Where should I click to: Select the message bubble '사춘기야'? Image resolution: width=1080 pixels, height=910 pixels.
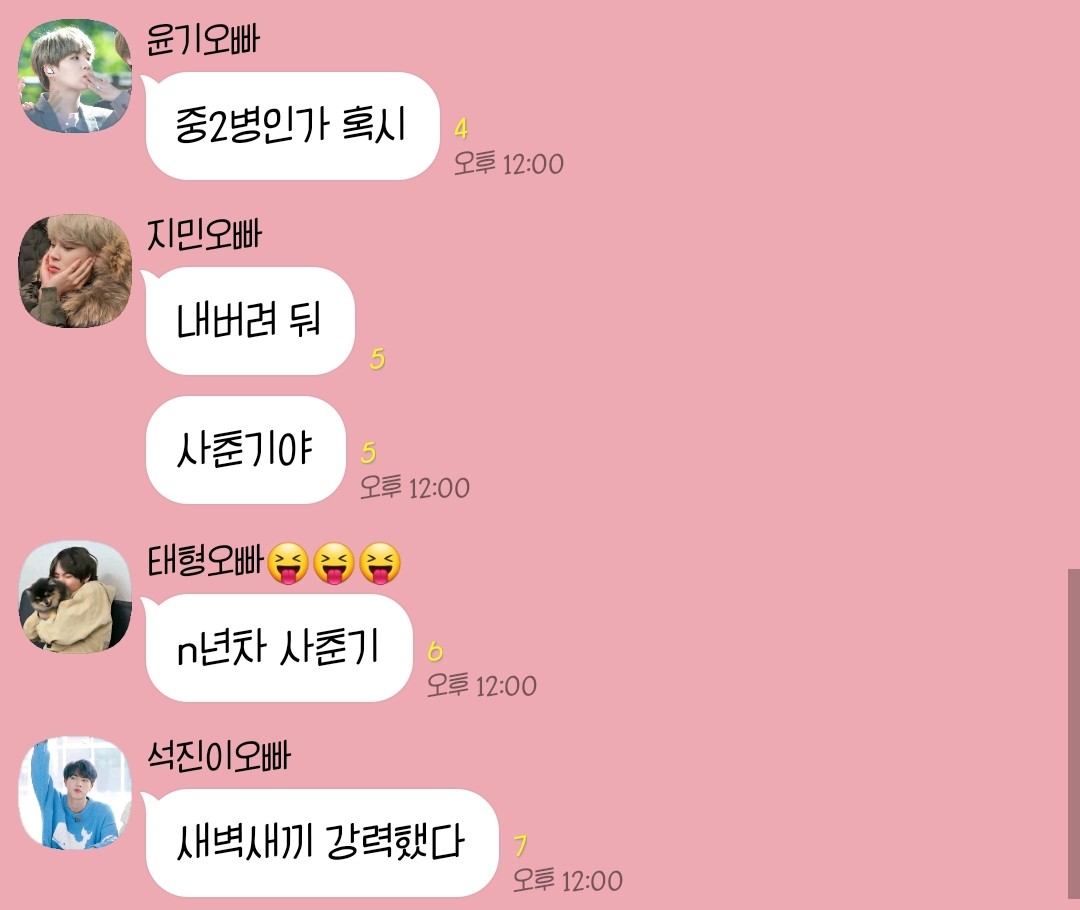(x=245, y=449)
